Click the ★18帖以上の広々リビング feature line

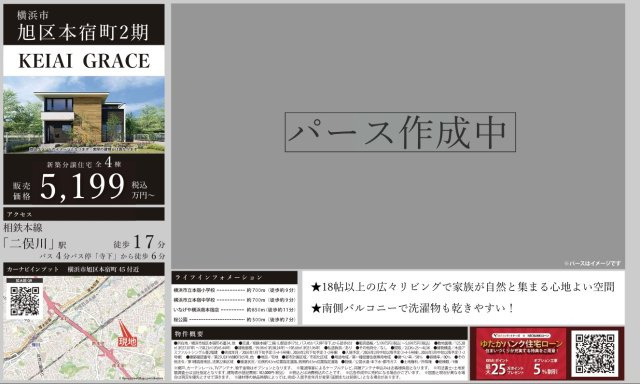[463, 287]
